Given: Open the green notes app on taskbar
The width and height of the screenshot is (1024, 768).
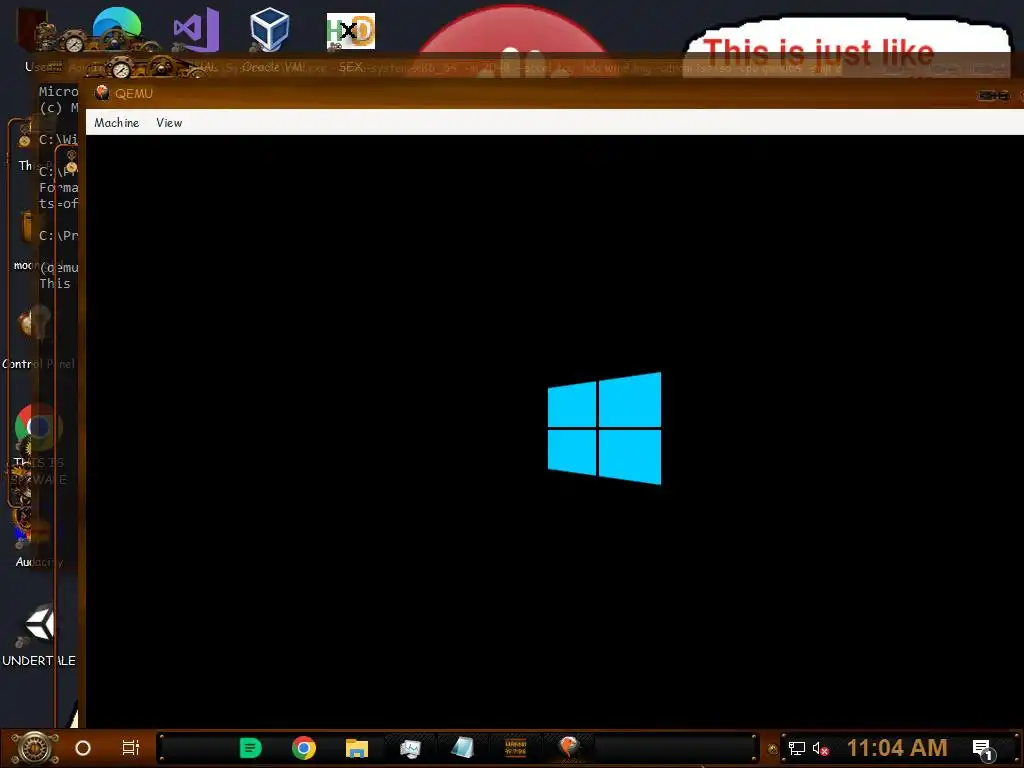Looking at the screenshot, I should click(x=251, y=748).
